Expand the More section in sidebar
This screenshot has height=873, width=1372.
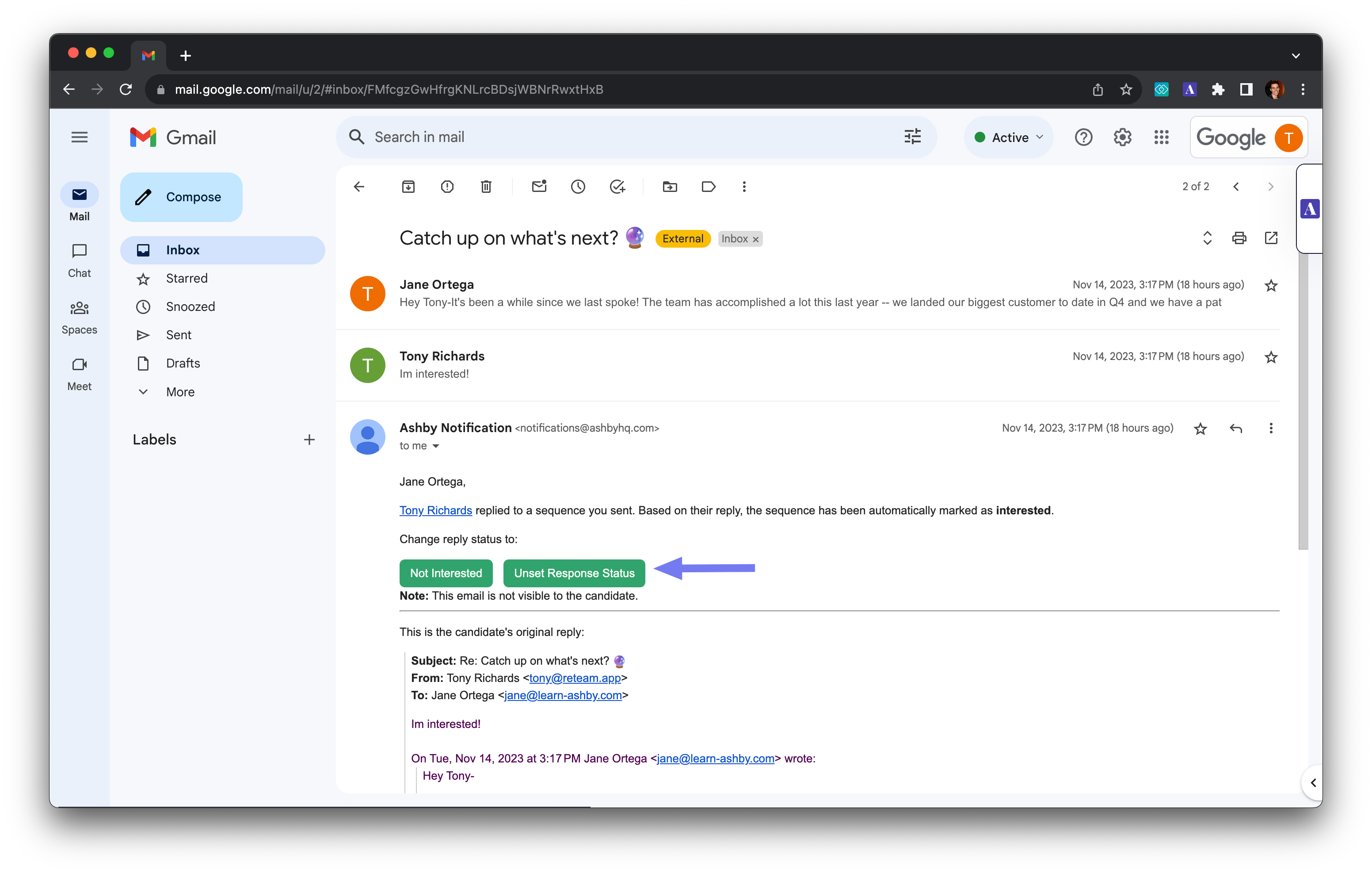click(x=180, y=392)
